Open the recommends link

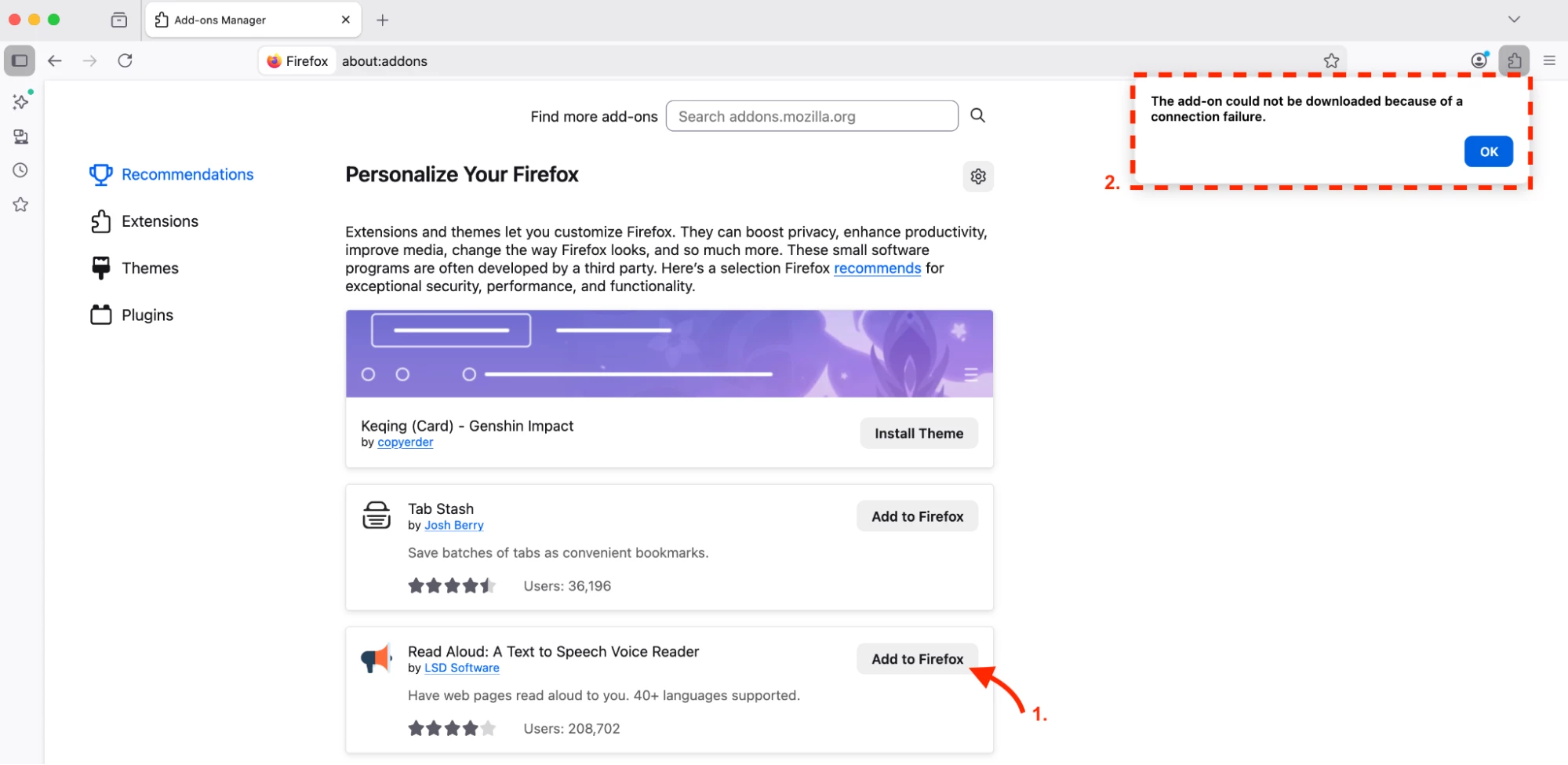click(x=877, y=268)
